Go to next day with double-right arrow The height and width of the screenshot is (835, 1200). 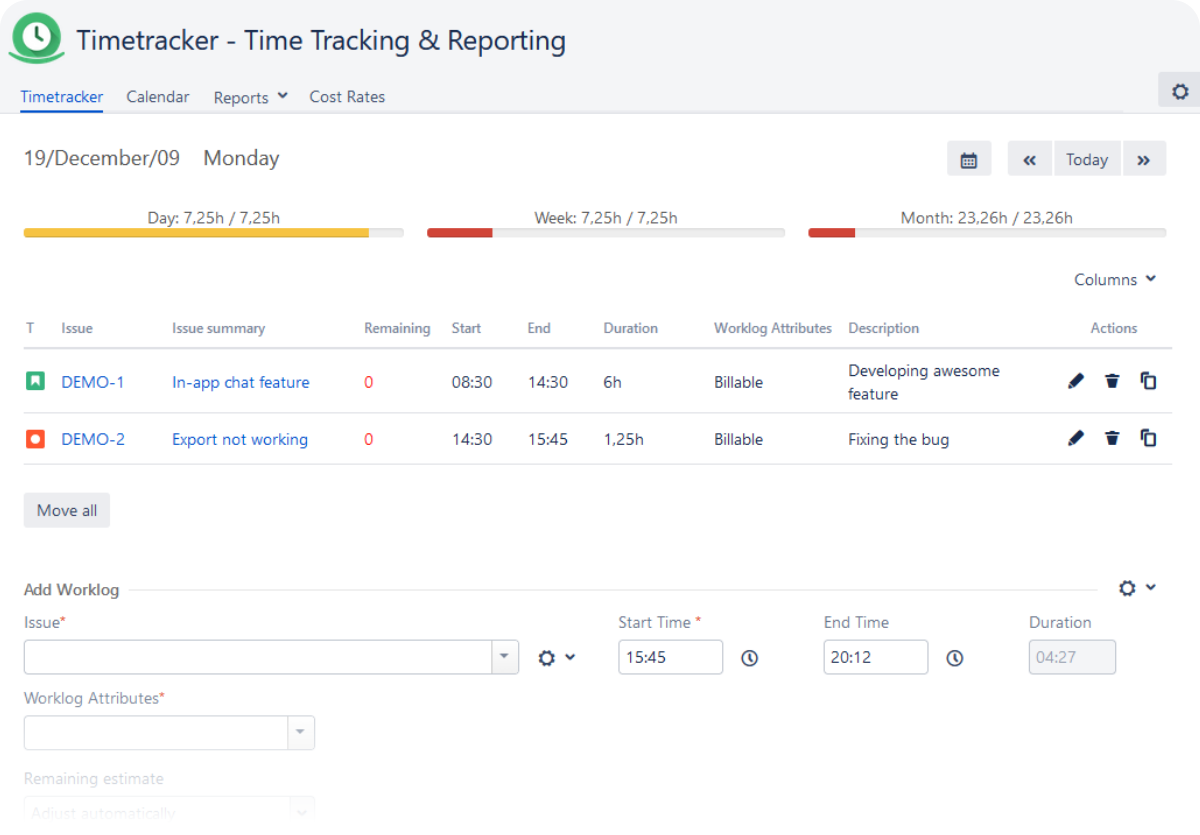coord(1144,159)
